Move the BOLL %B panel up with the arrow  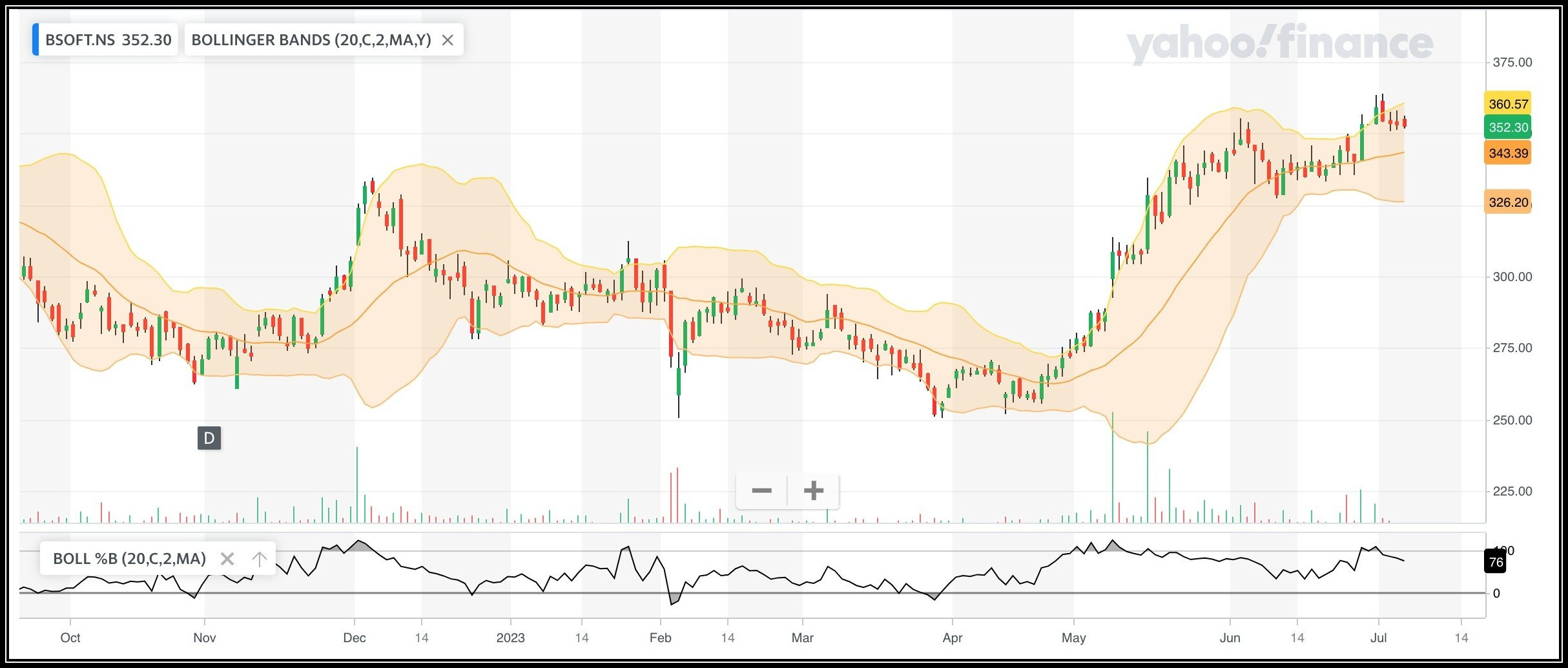pos(259,559)
